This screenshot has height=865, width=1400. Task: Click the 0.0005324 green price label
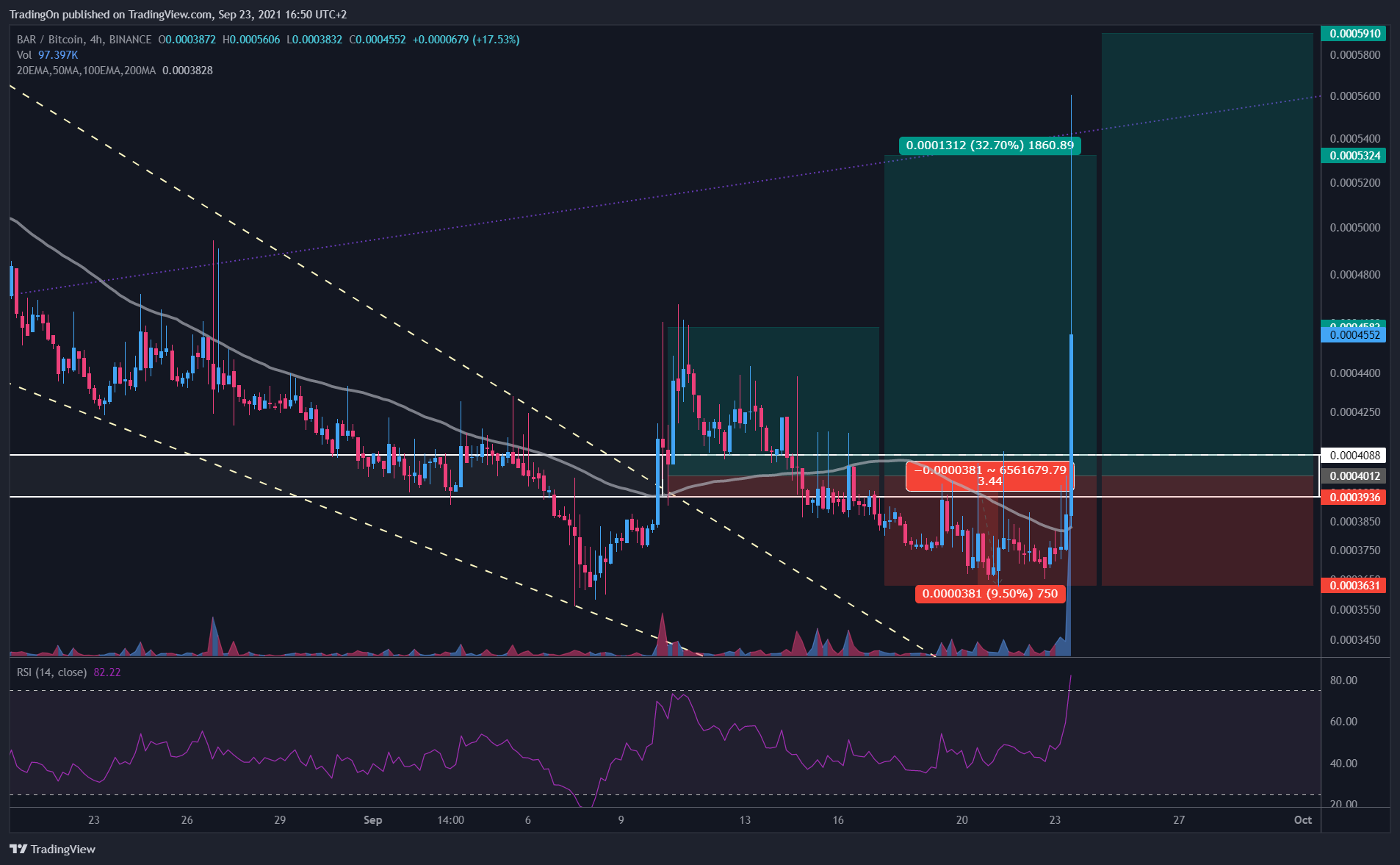1354,156
